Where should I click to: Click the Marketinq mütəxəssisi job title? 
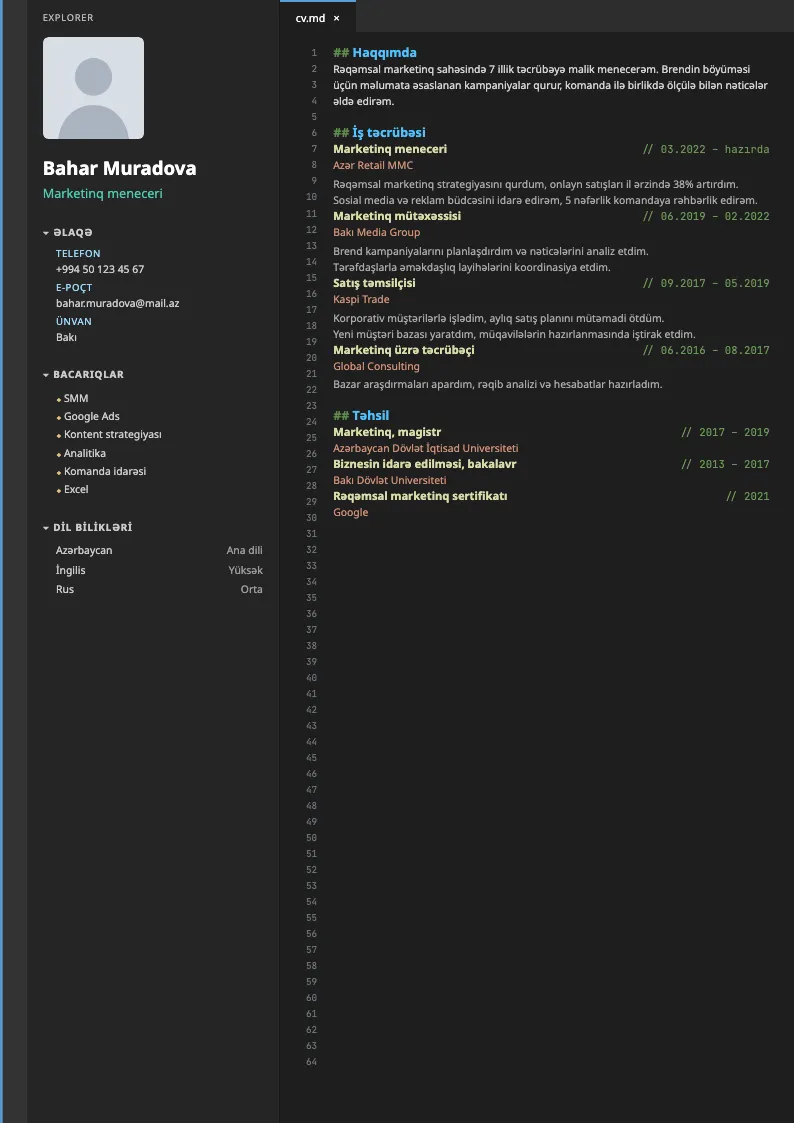[x=397, y=216]
